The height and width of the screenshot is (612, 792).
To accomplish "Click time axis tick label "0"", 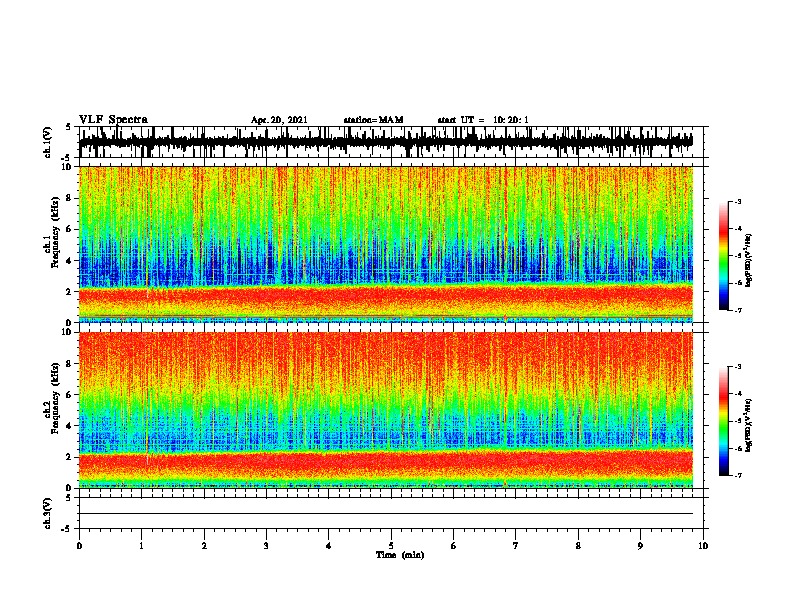I will (x=79, y=546).
